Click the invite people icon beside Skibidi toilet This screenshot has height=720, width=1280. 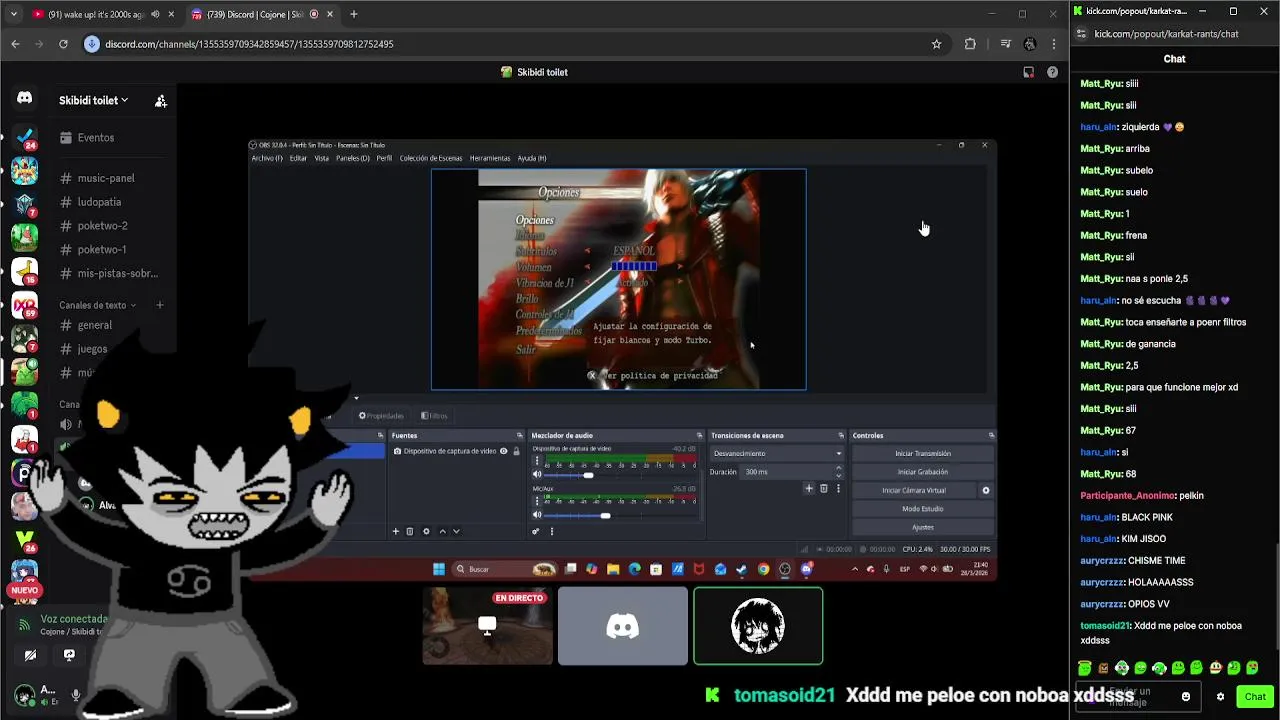160,101
